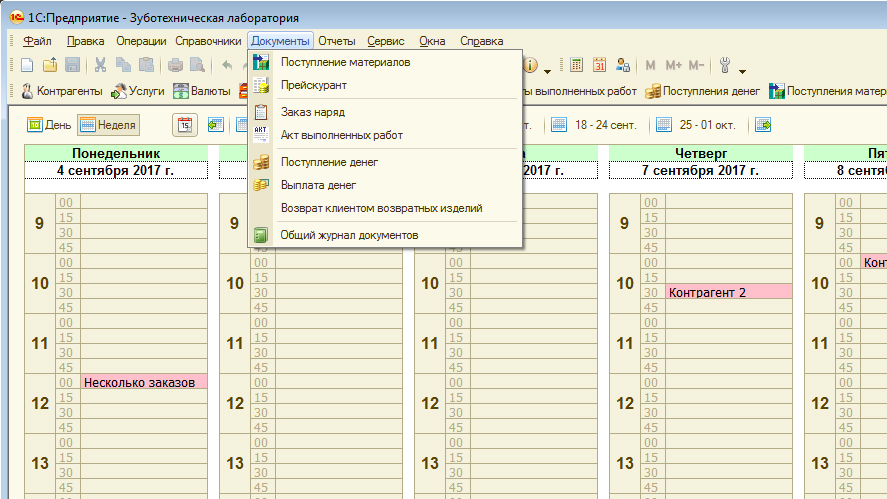Click the Поступления денег toolbar button
The width and height of the screenshot is (887, 499).
(703, 92)
